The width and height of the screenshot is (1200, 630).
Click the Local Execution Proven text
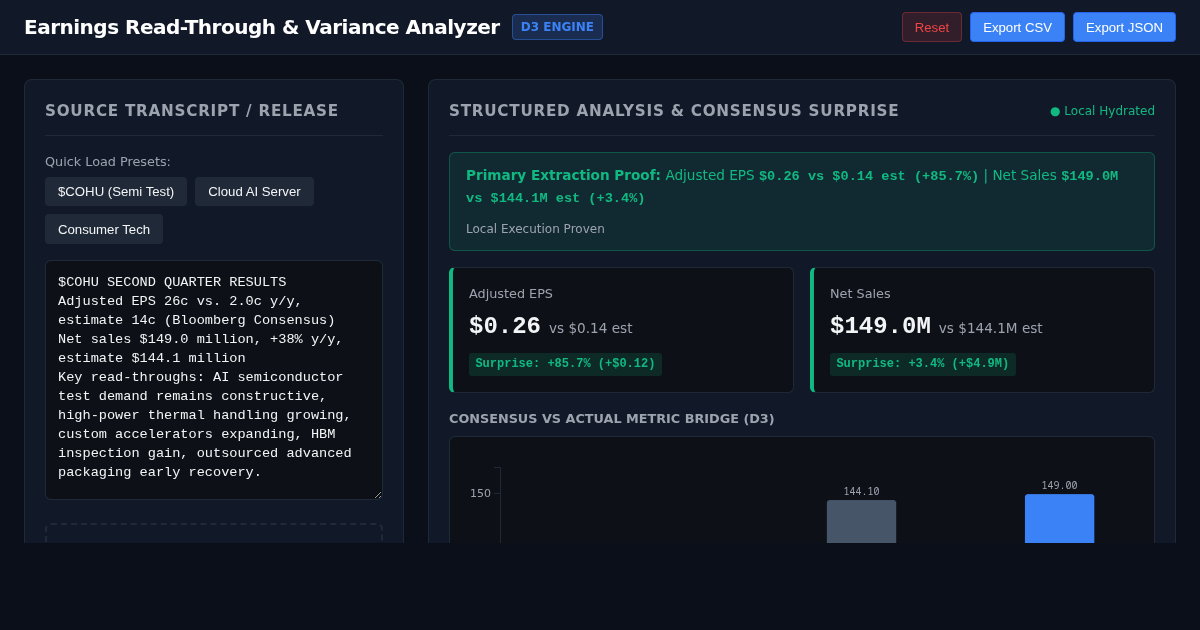(535, 229)
